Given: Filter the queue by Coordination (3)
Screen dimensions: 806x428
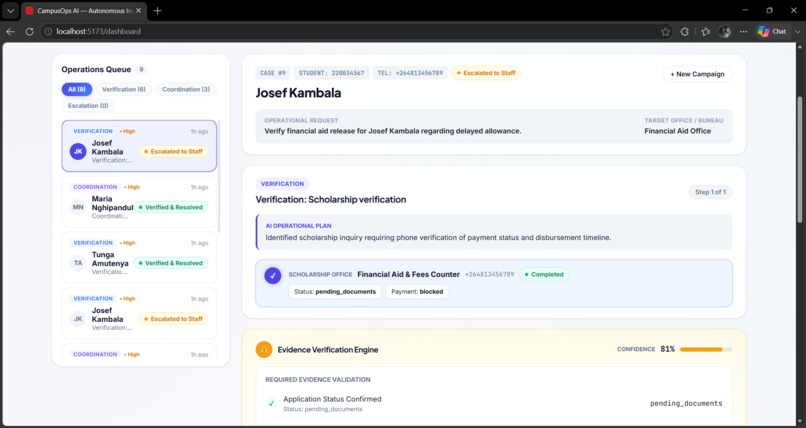Looking at the screenshot, I should click(x=186, y=89).
